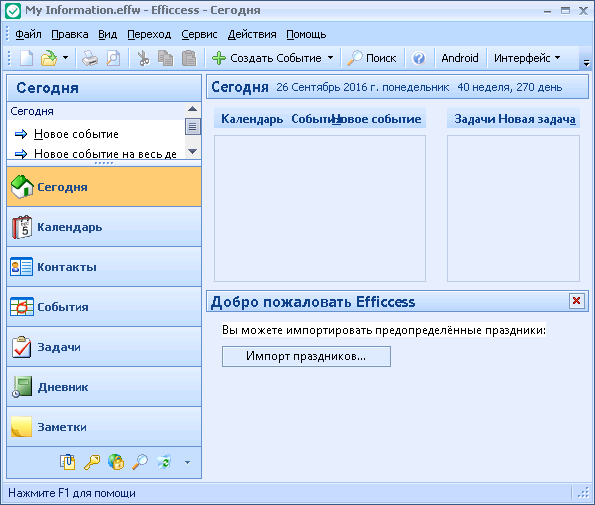Viewport: 595px width, 505px height.
Task: Click the left panel scroll-down arrow
Action: point(193,152)
